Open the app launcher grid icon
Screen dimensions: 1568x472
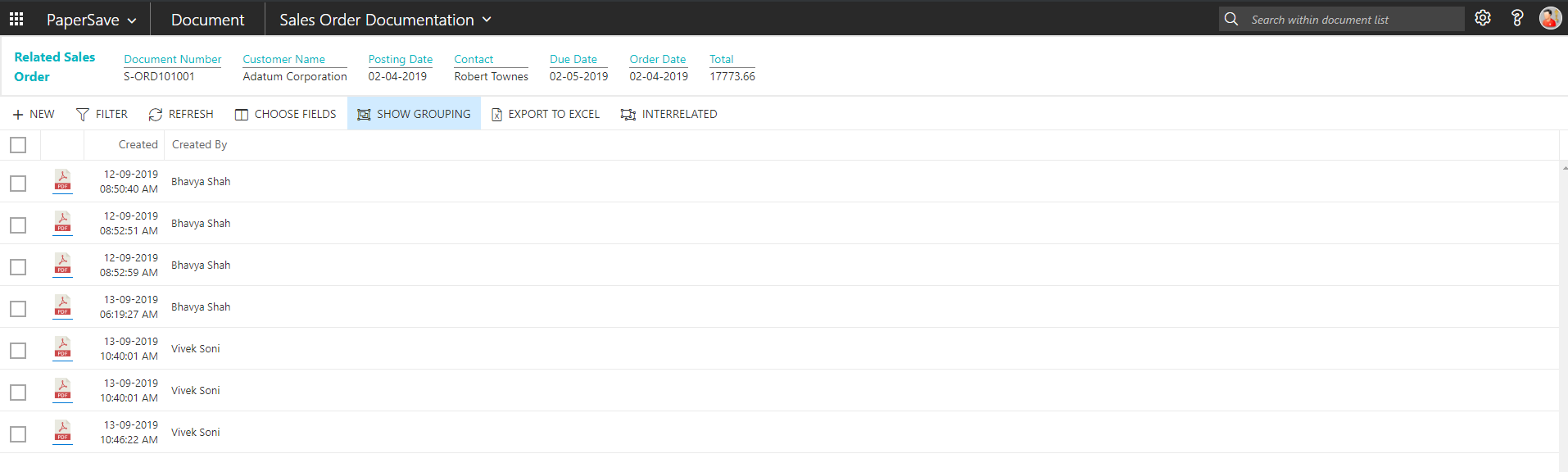16,19
